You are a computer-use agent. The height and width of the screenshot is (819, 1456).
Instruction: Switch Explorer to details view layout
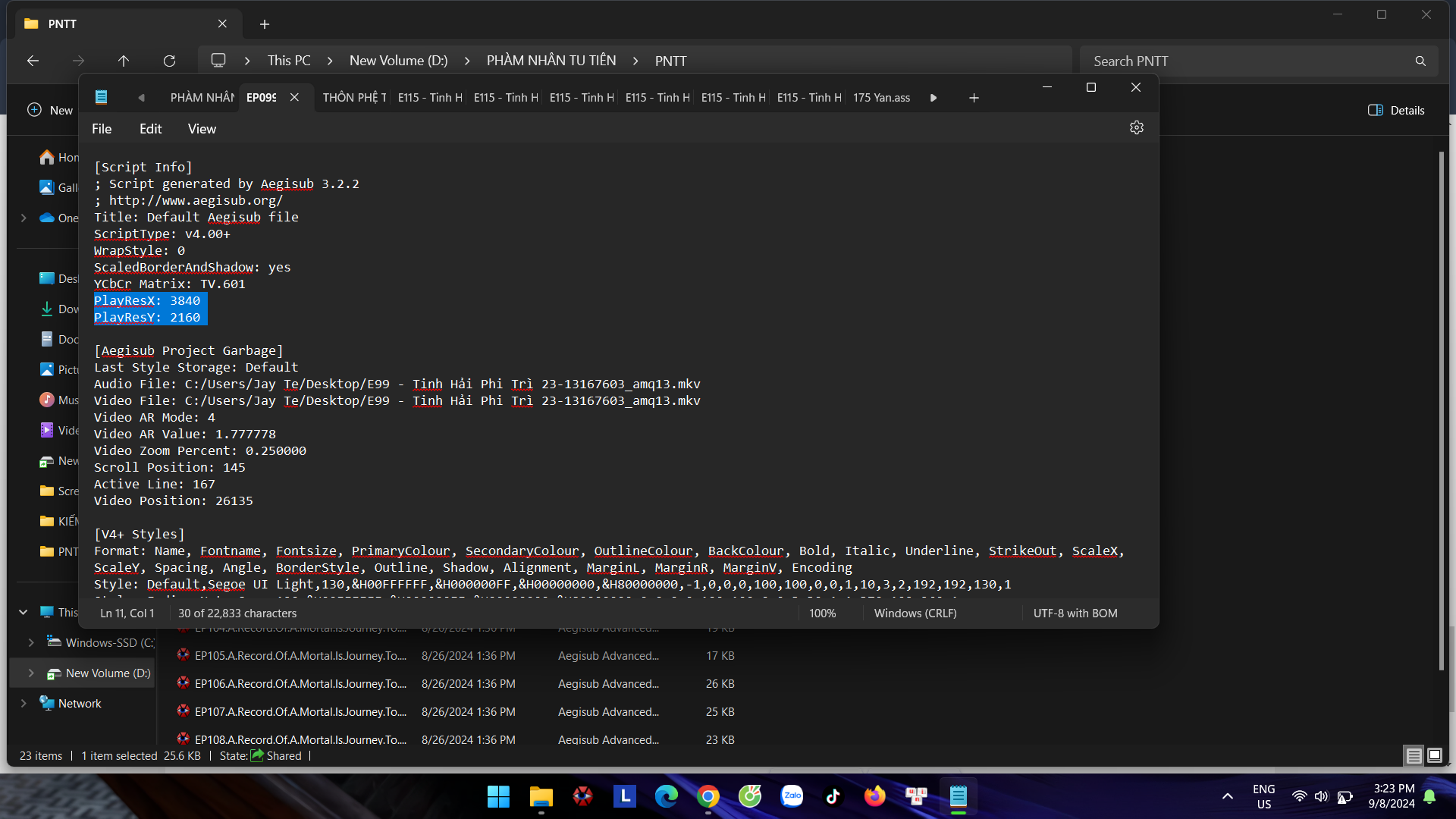1414,755
